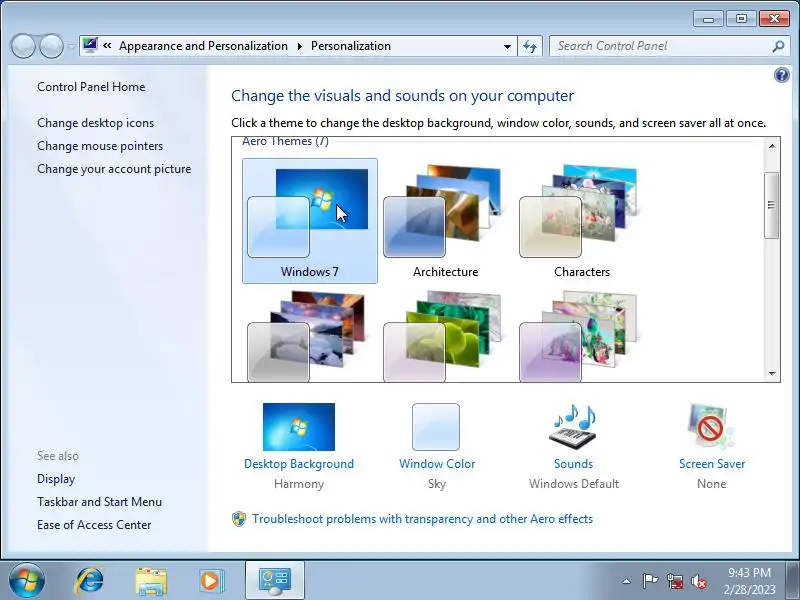Click the Help question mark icon

click(x=781, y=76)
